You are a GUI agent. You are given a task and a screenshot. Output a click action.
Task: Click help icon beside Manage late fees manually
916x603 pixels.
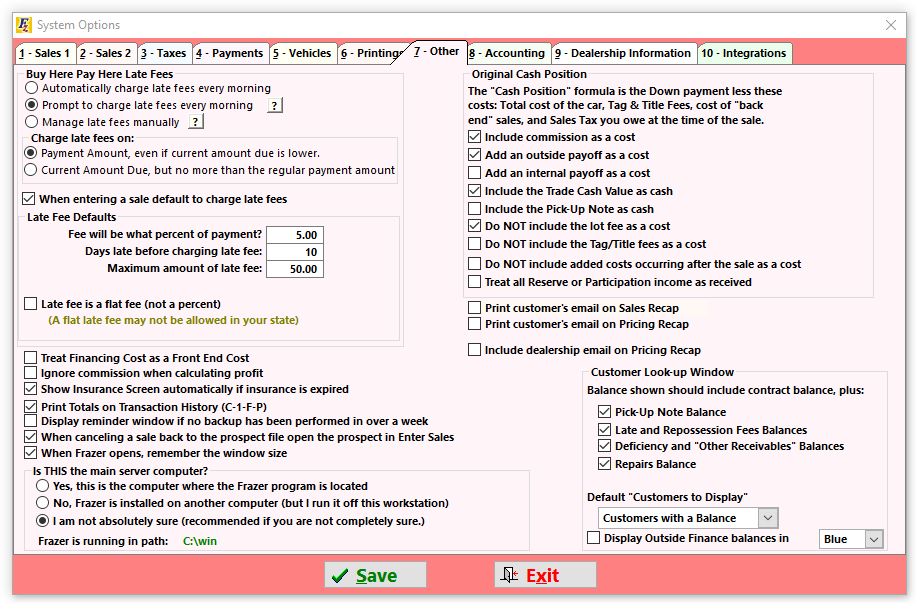point(196,122)
